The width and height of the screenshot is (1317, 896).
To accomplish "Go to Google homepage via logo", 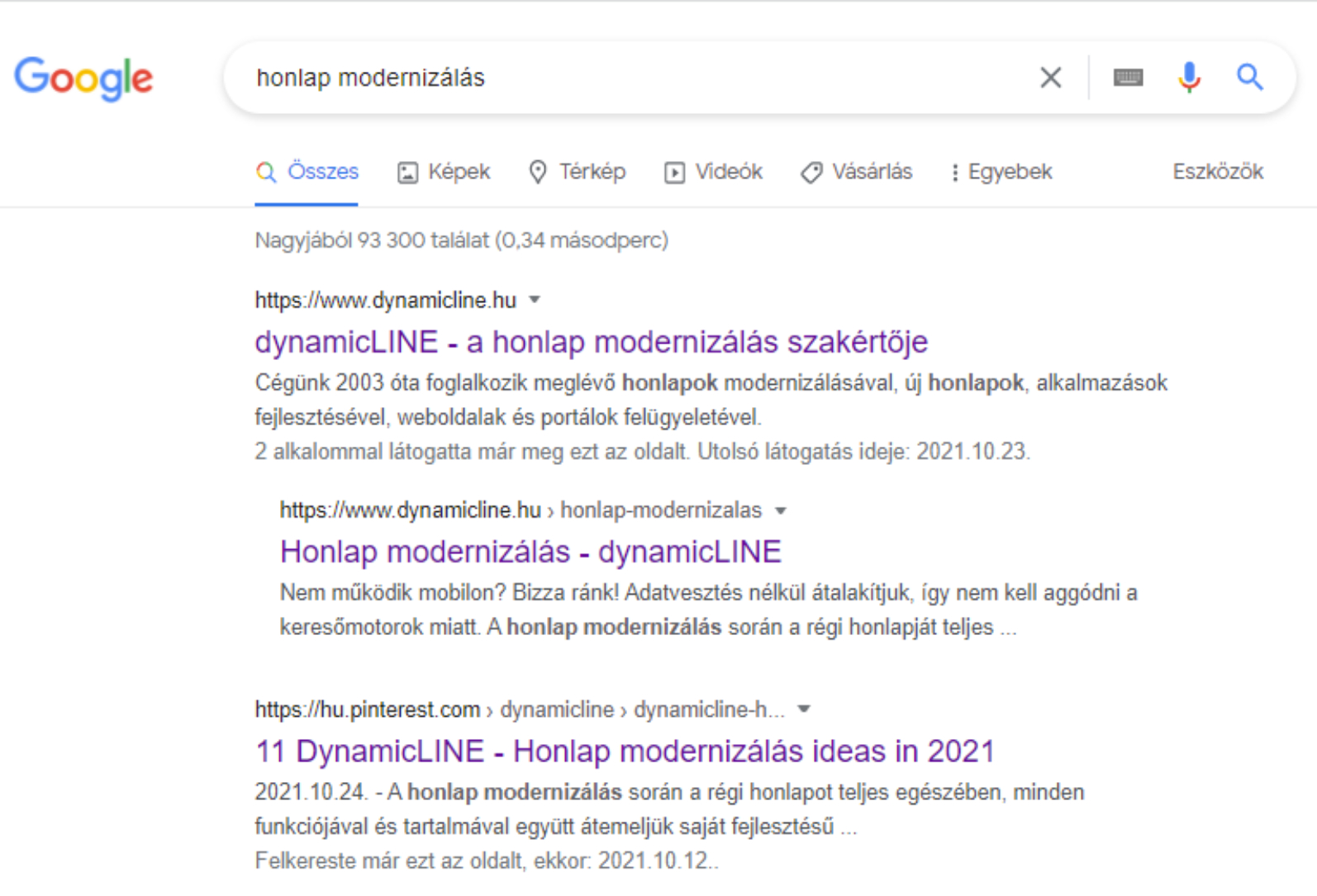I will point(83,78).
